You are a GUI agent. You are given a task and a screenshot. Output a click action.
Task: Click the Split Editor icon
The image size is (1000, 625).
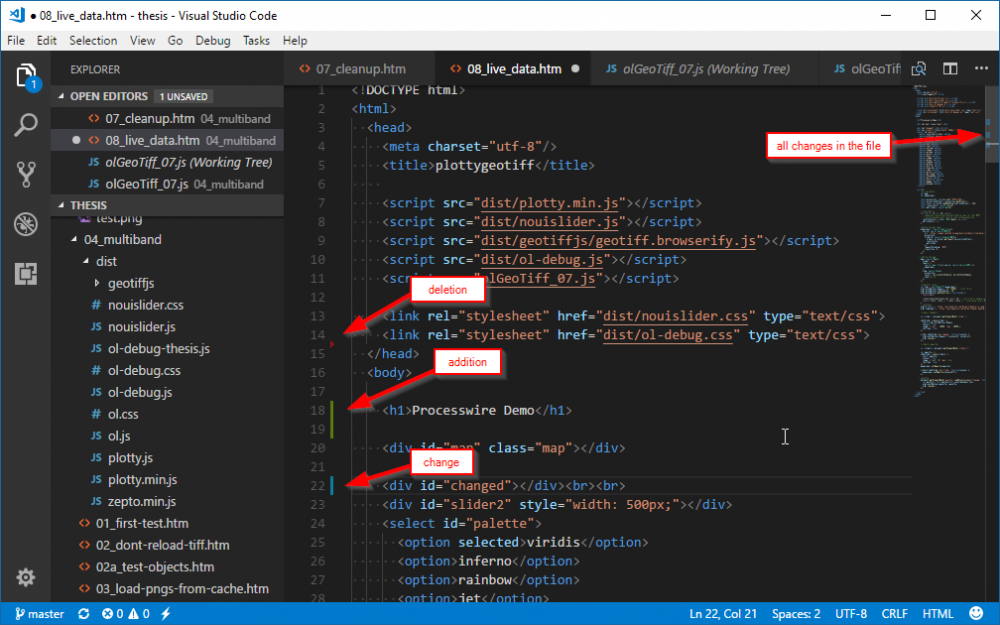pos(949,69)
